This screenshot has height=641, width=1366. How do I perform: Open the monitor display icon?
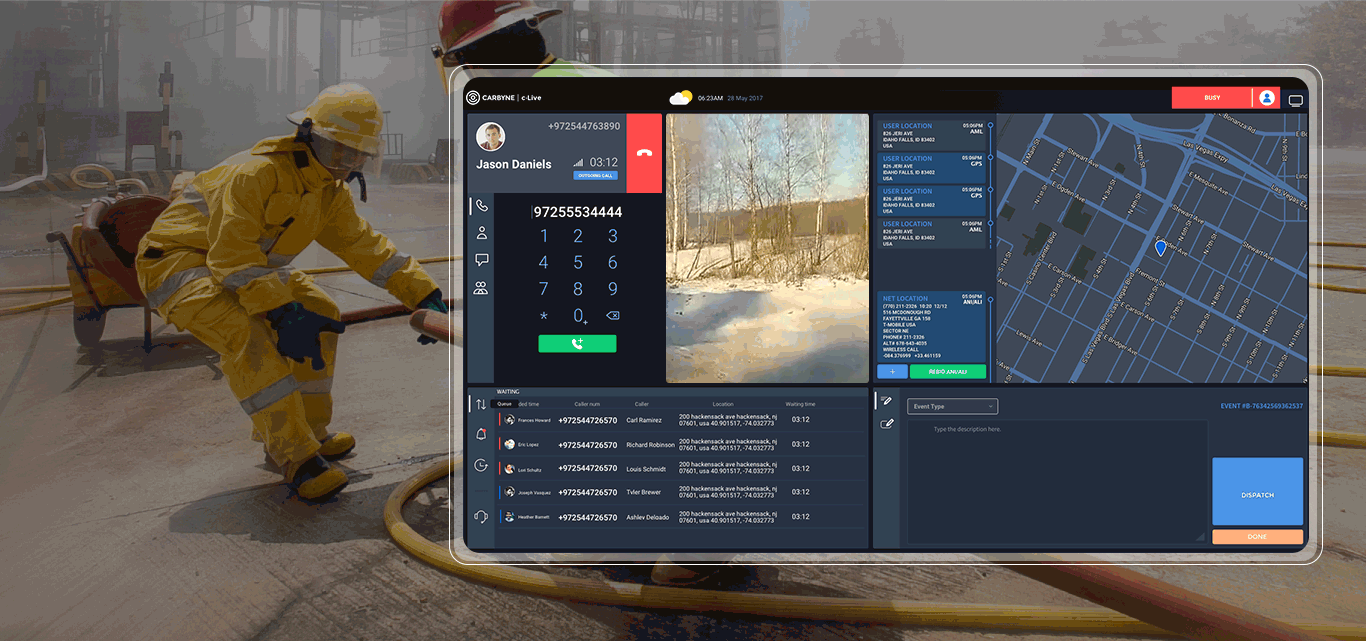pyautogui.click(x=1296, y=100)
